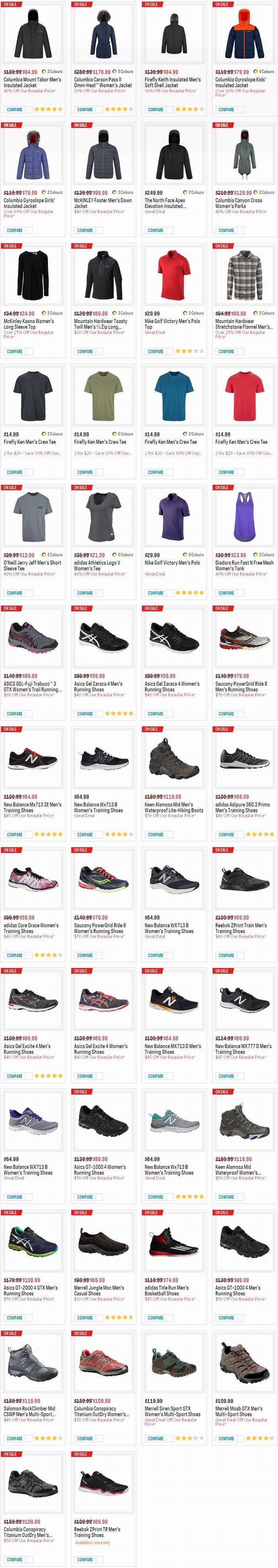Viewport: 278px width, 1568px height.
Task: Open Columbia Canyon Cross Women's Parka product link
Action: [x=238, y=203]
